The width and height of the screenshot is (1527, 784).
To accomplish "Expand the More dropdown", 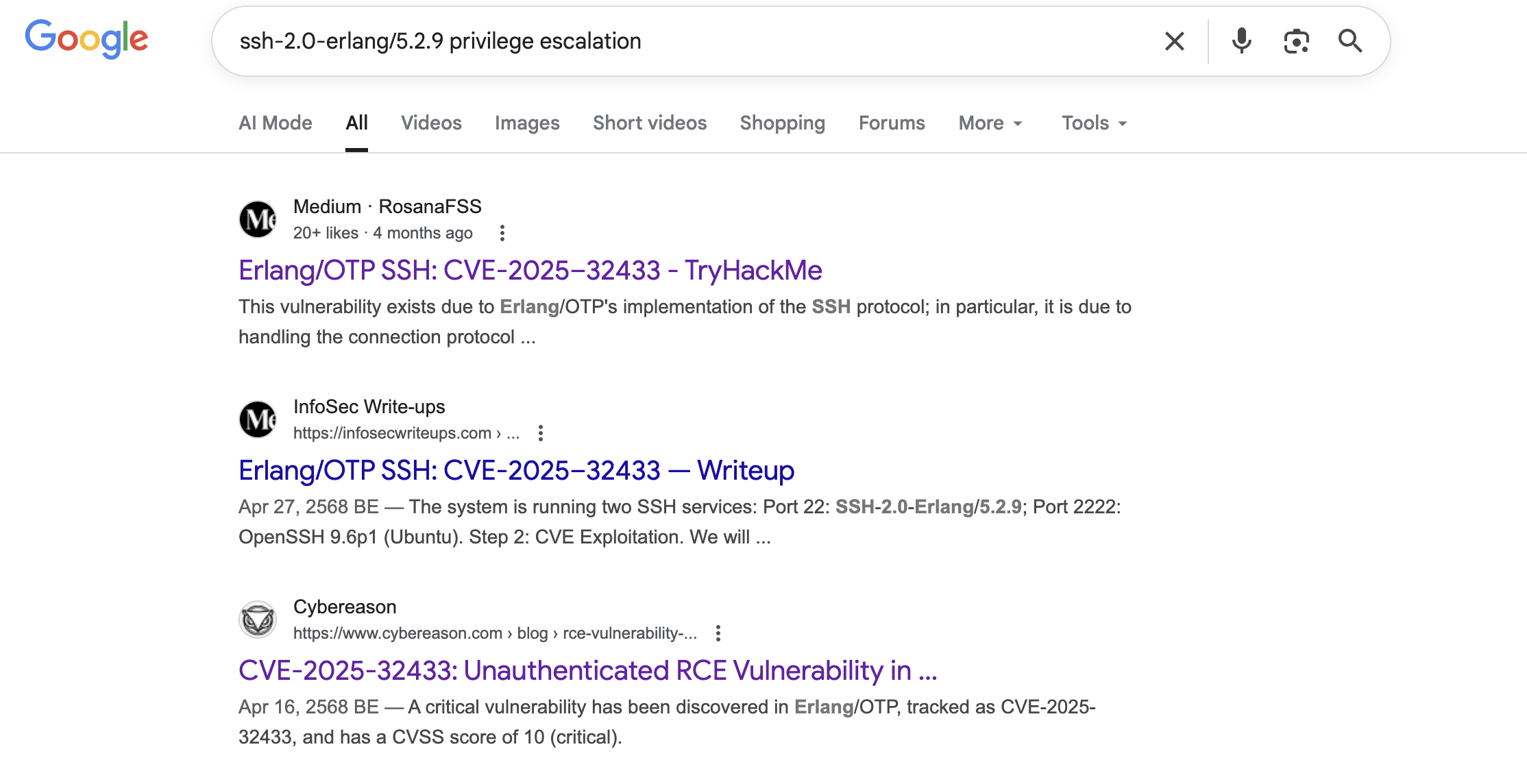I will (x=990, y=123).
